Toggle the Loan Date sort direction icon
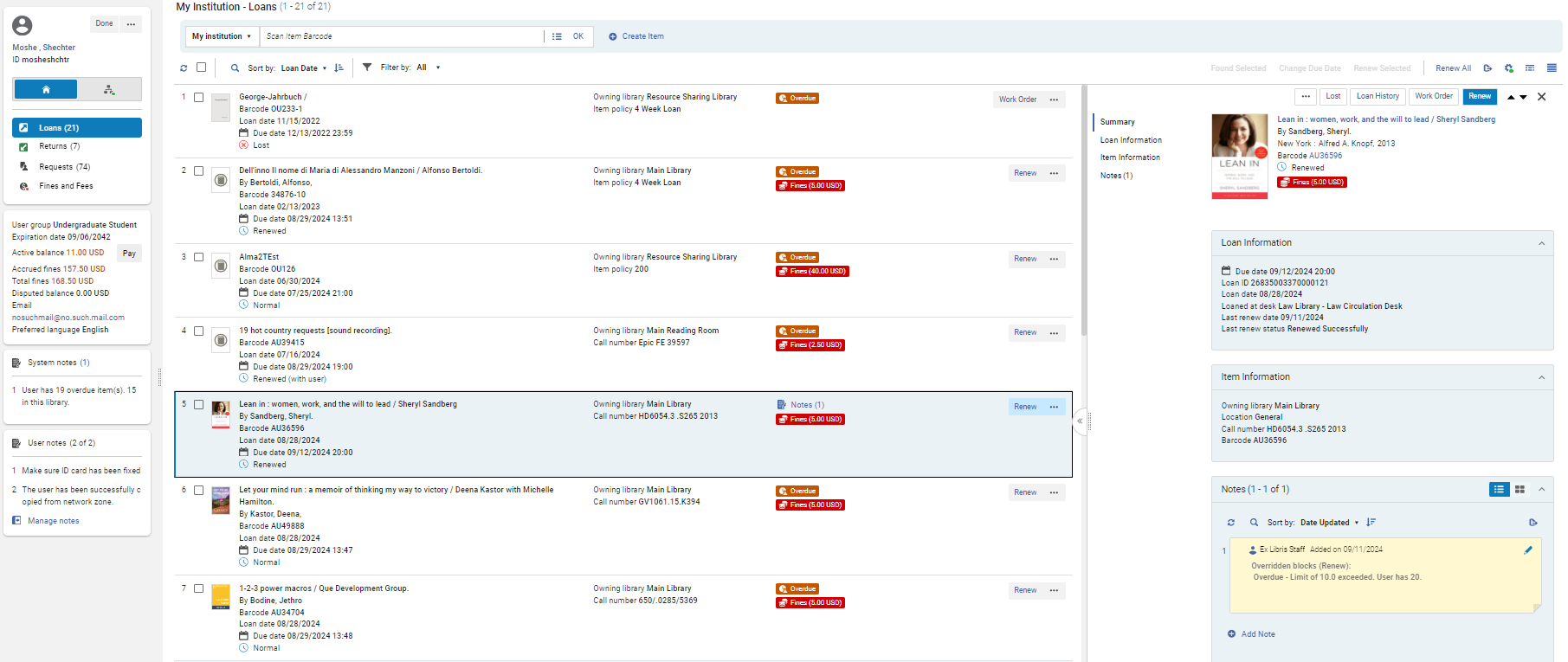Viewport: 1568px width, 662px height. 339,67
